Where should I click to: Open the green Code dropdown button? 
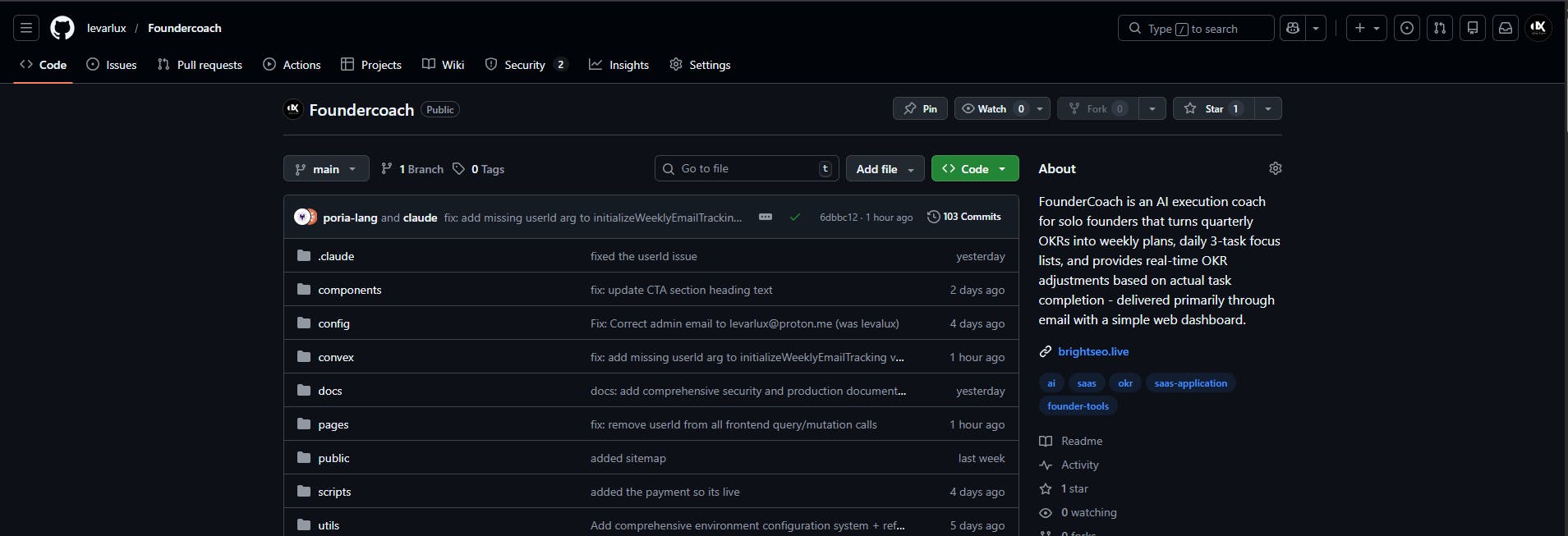tap(975, 168)
